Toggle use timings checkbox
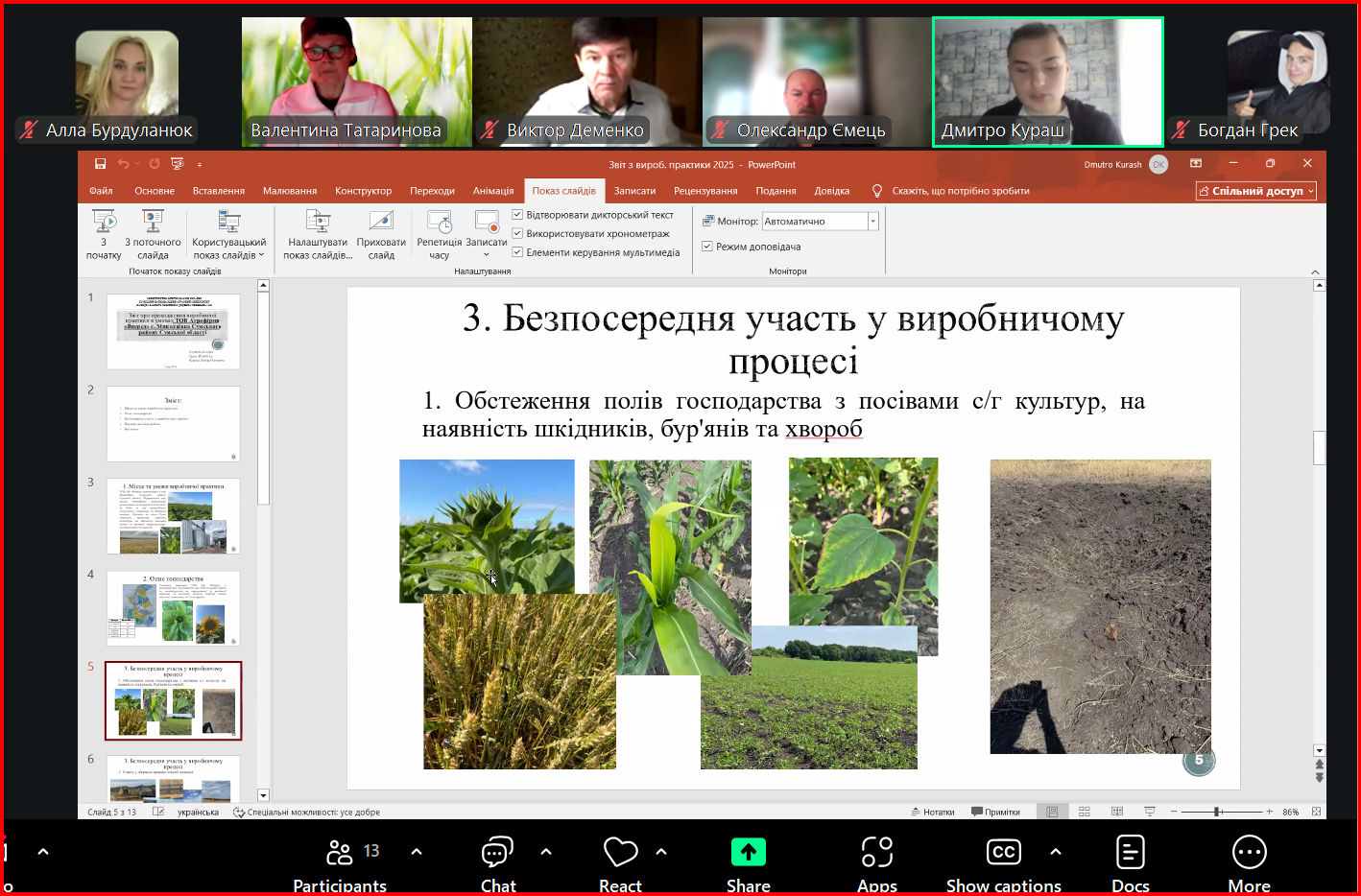Image resolution: width=1361 pixels, height=896 pixels. pos(518,233)
